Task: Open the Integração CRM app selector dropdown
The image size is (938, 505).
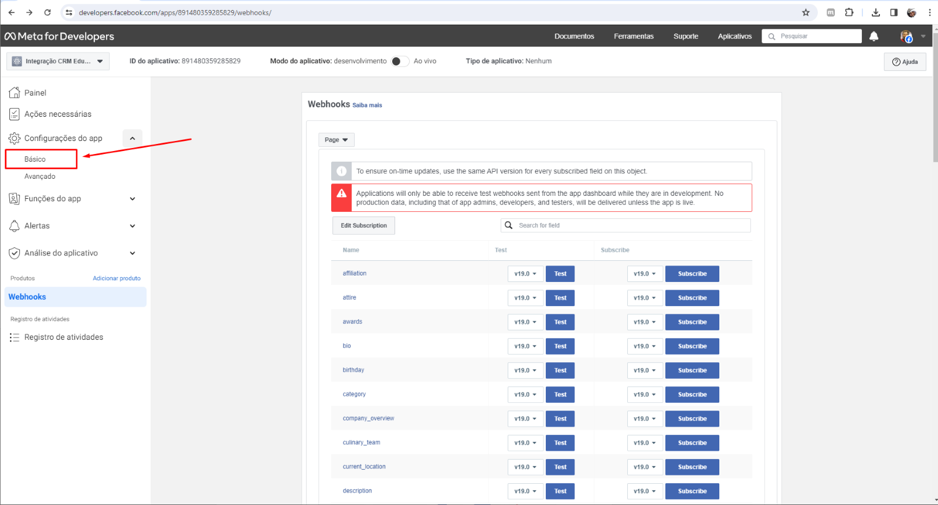Action: coord(58,61)
